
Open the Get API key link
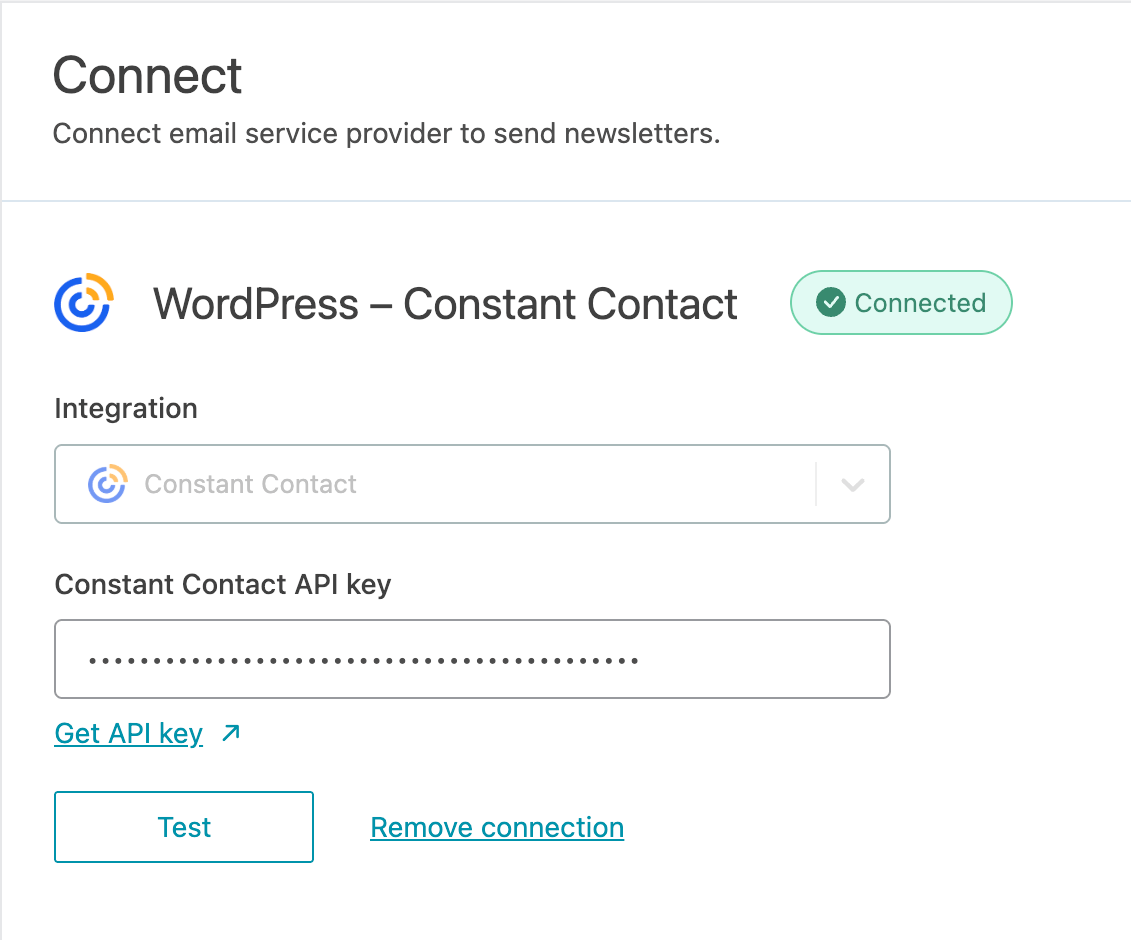pyautogui.click(x=129, y=734)
